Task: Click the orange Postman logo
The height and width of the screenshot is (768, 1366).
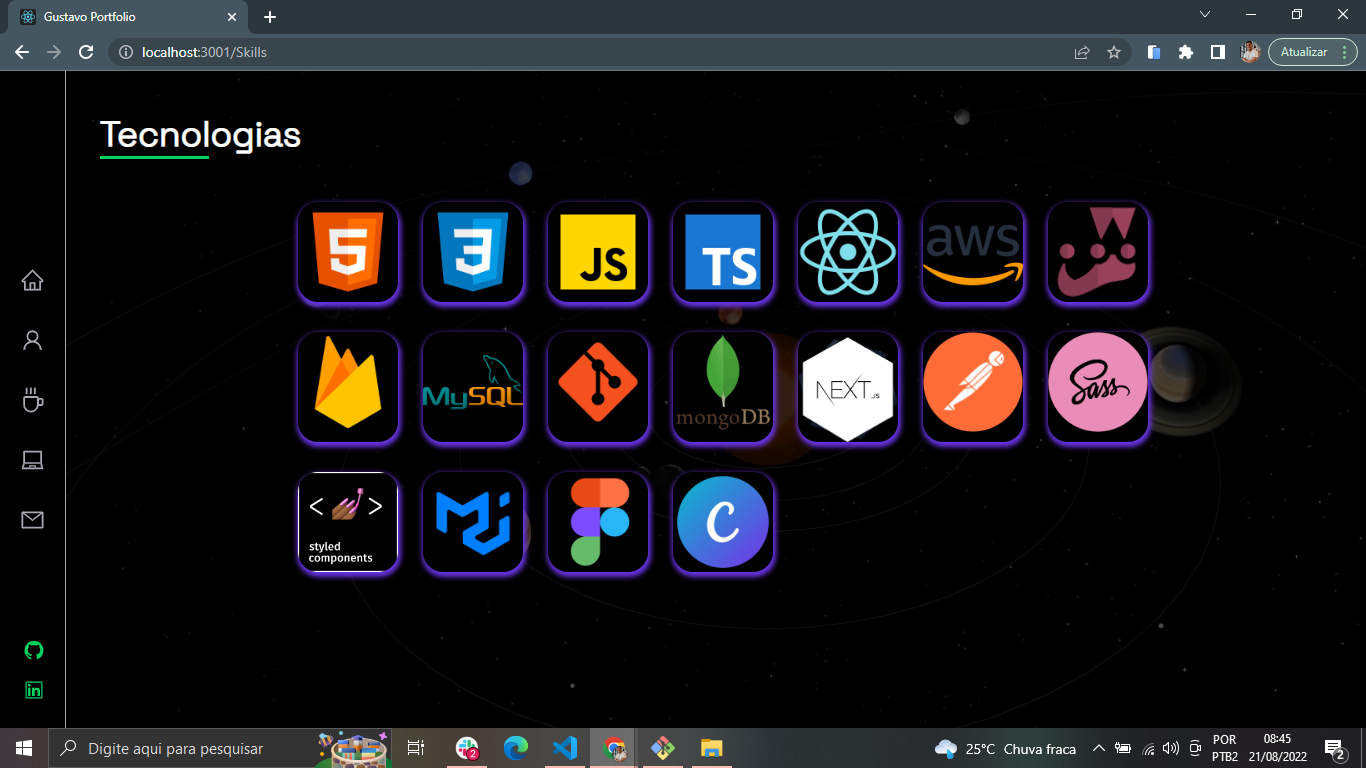Action: [x=973, y=387]
